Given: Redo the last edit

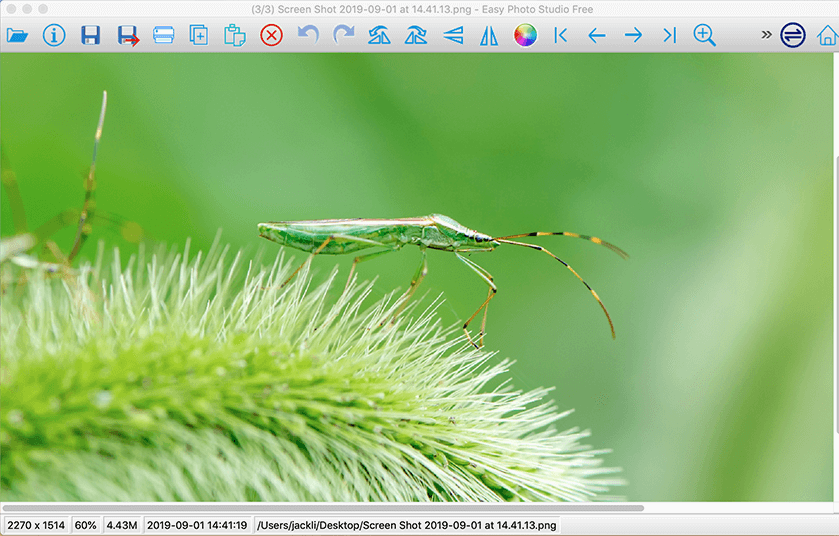Looking at the screenshot, I should (x=344, y=36).
